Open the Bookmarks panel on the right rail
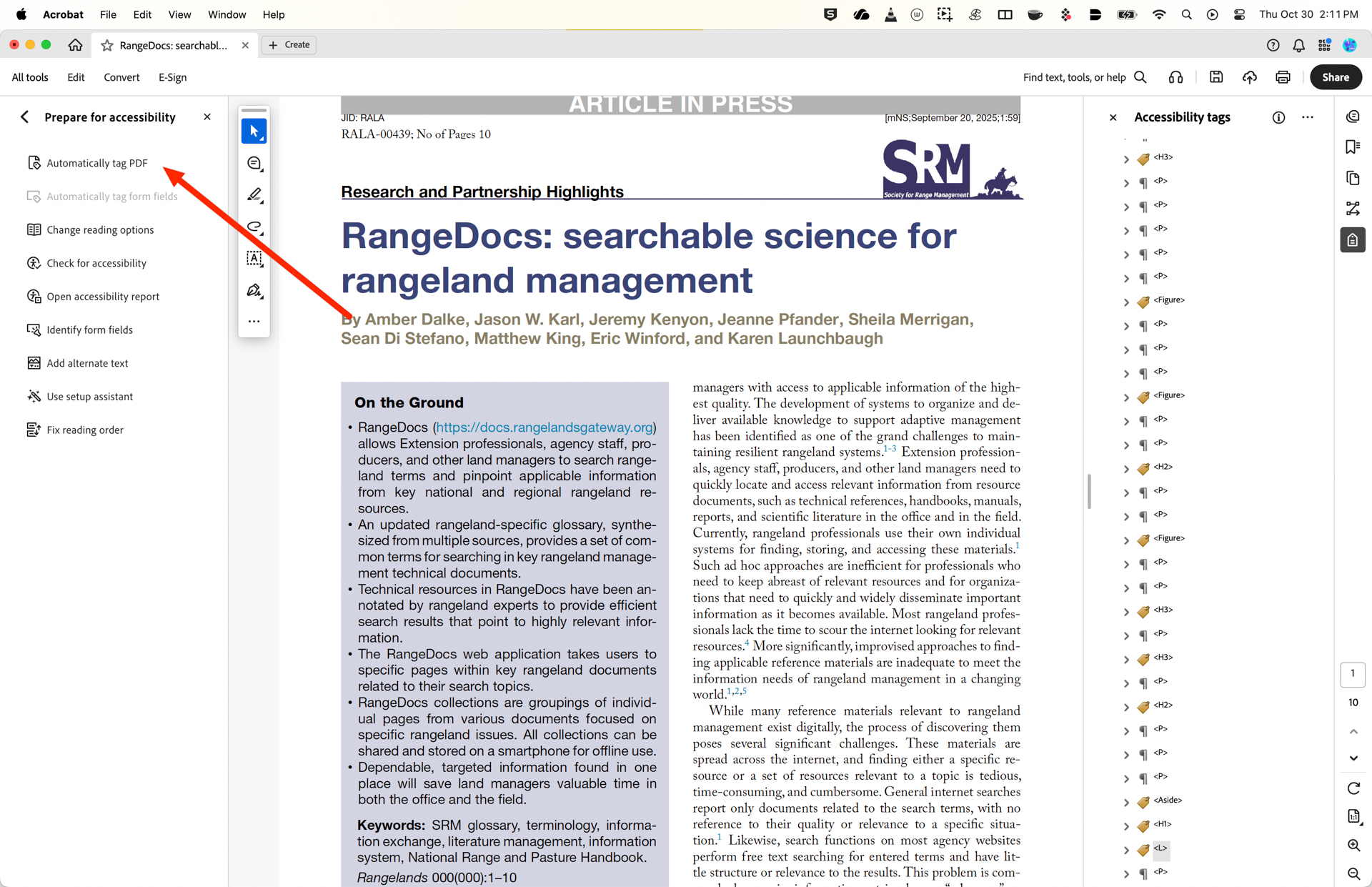Viewport: 1372px width, 887px height. point(1353,147)
